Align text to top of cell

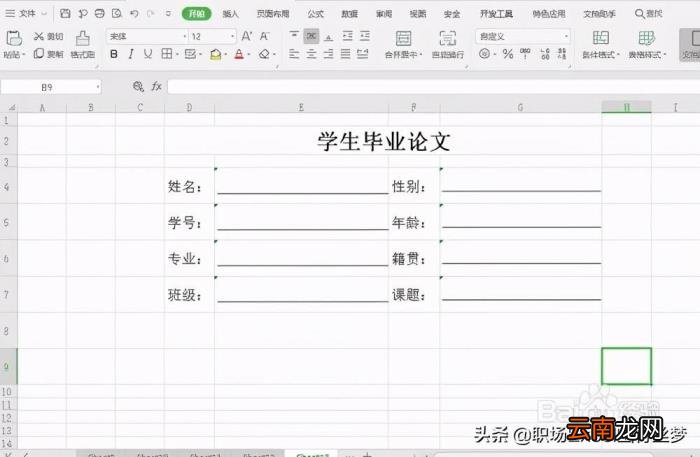click(x=294, y=36)
